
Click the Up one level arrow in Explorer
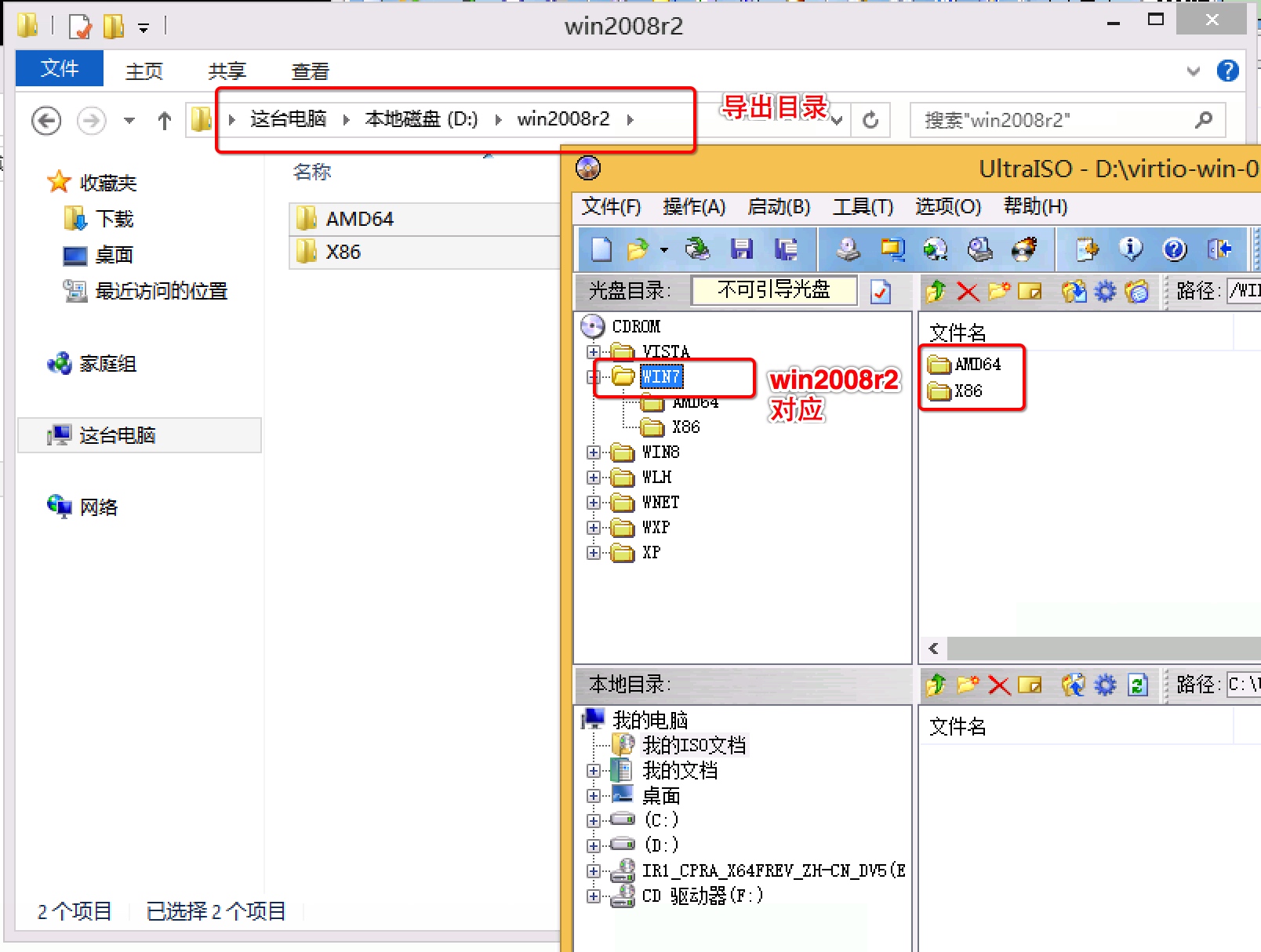pyautogui.click(x=164, y=120)
